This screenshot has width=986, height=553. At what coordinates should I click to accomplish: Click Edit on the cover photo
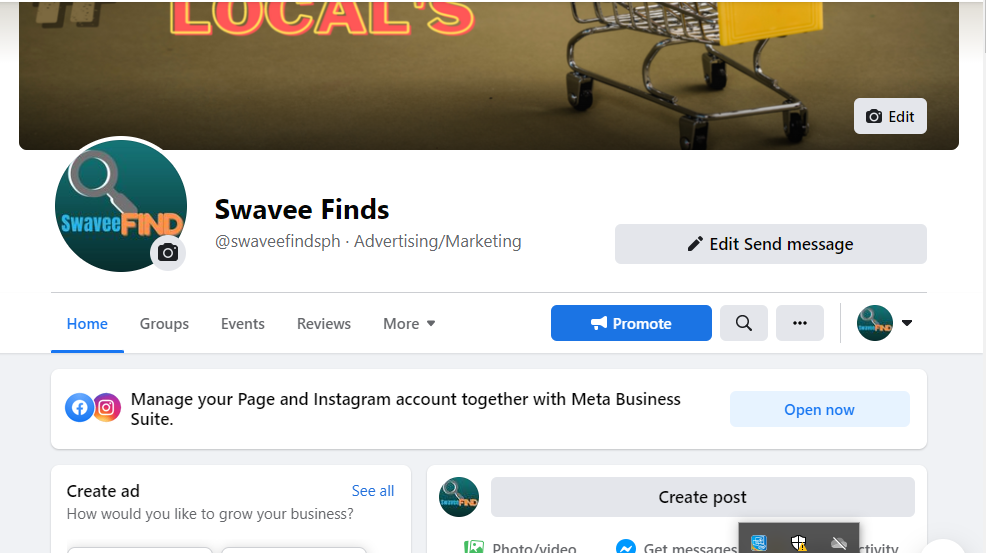point(890,116)
